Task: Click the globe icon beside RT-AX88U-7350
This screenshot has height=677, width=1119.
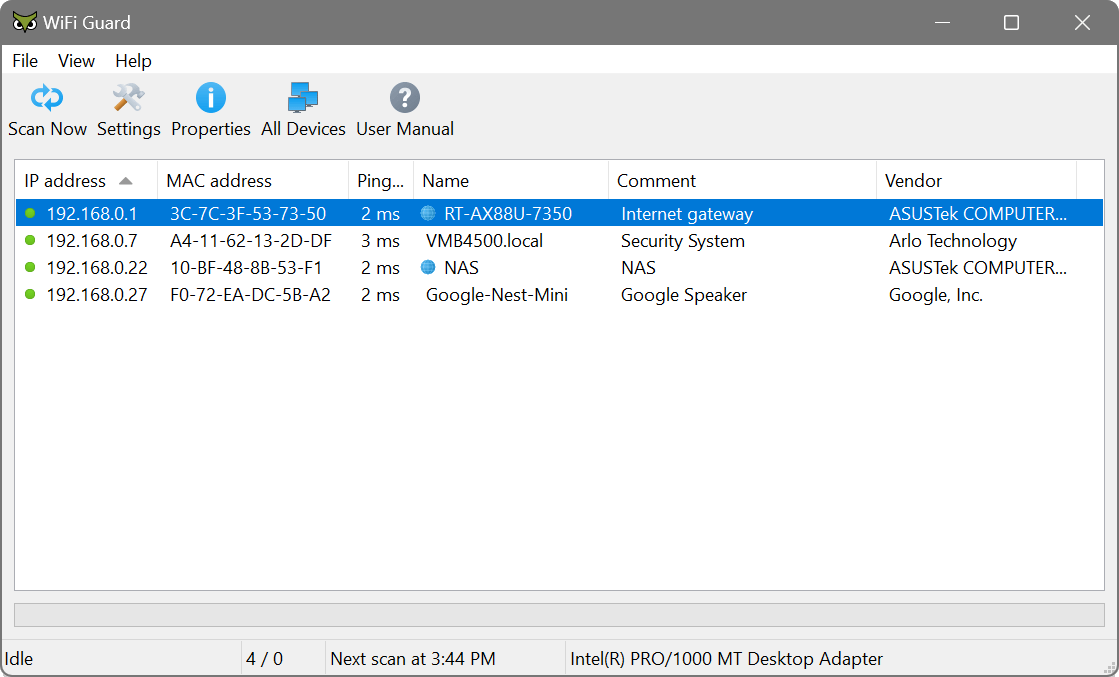Action: (428, 213)
